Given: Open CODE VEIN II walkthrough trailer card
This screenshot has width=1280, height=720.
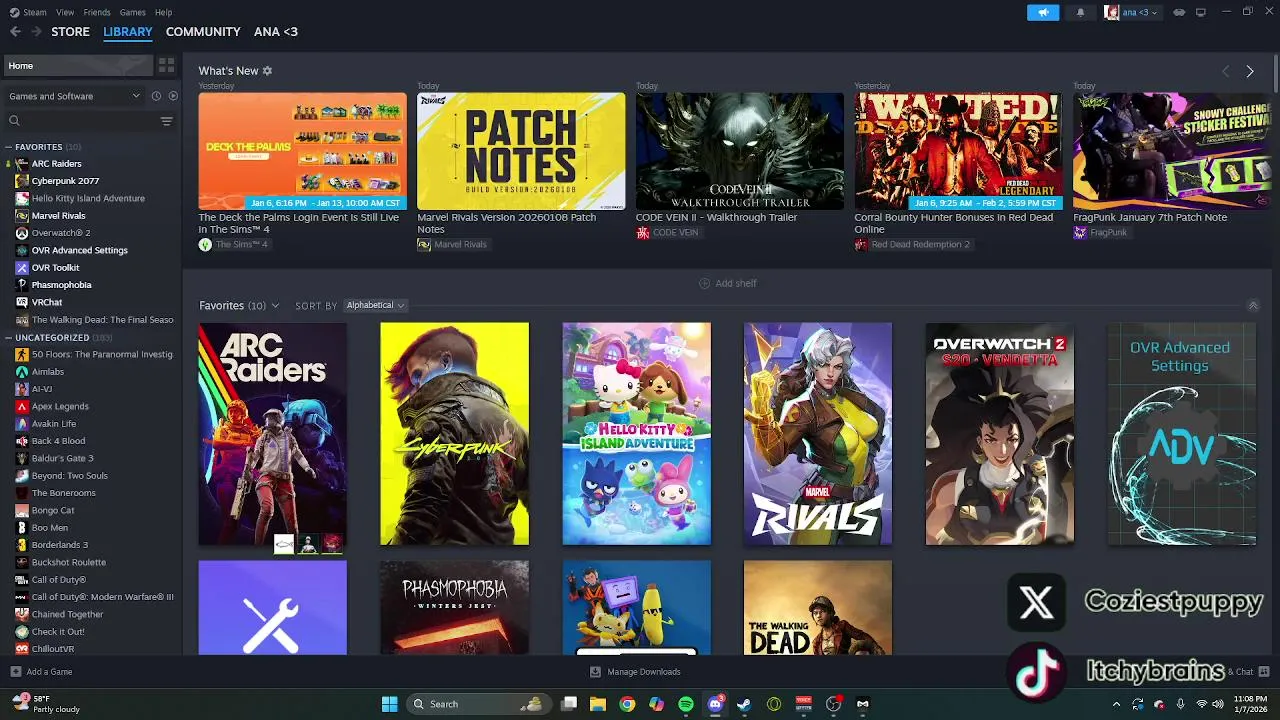Looking at the screenshot, I should pyautogui.click(x=739, y=151).
